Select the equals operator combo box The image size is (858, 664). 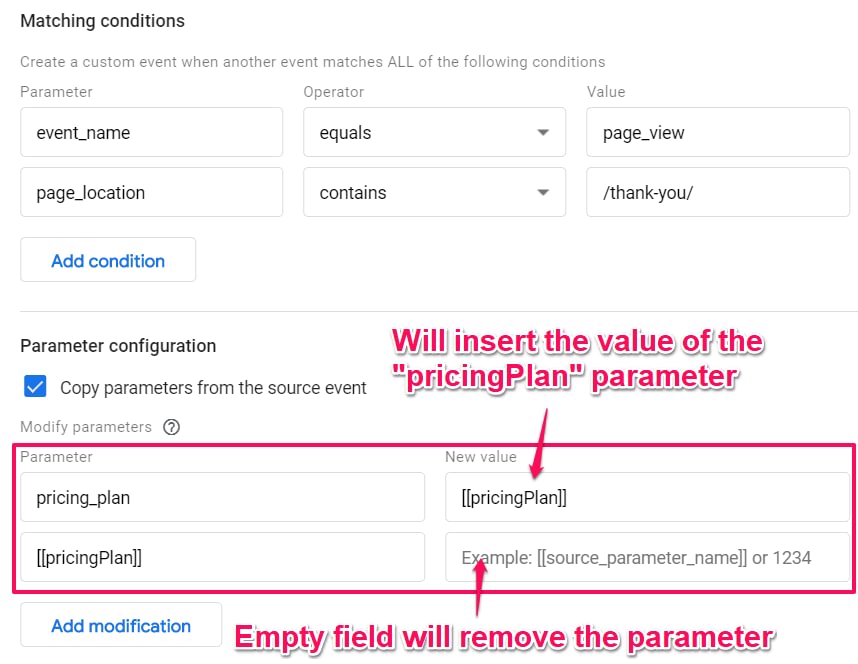coord(434,132)
